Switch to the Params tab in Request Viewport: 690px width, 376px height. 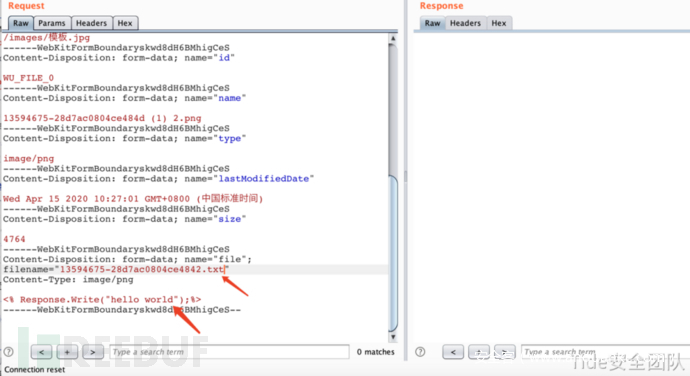pyautogui.click(x=51, y=23)
